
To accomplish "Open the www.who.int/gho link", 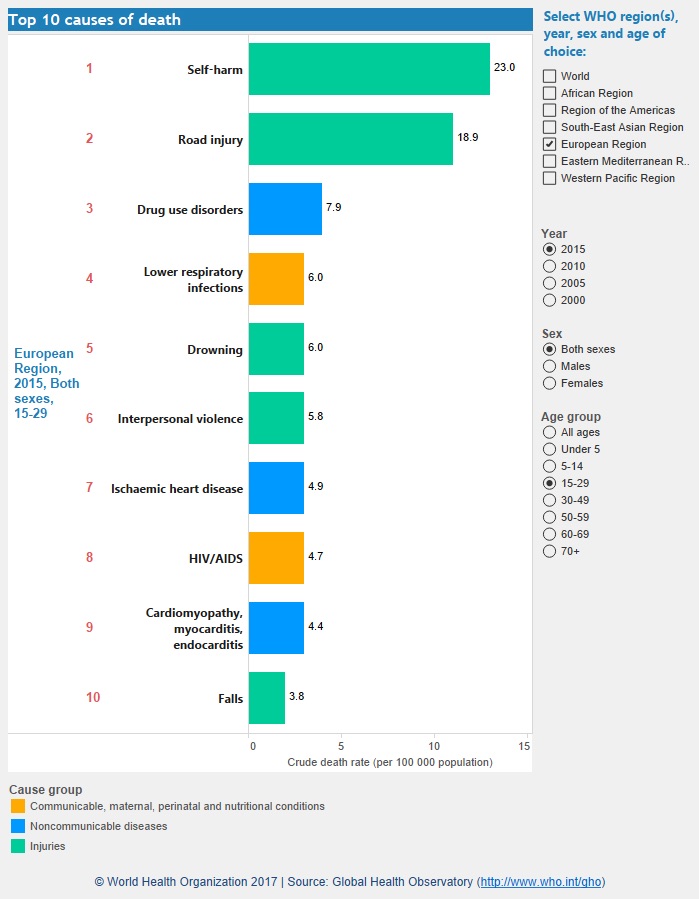I will (541, 882).
